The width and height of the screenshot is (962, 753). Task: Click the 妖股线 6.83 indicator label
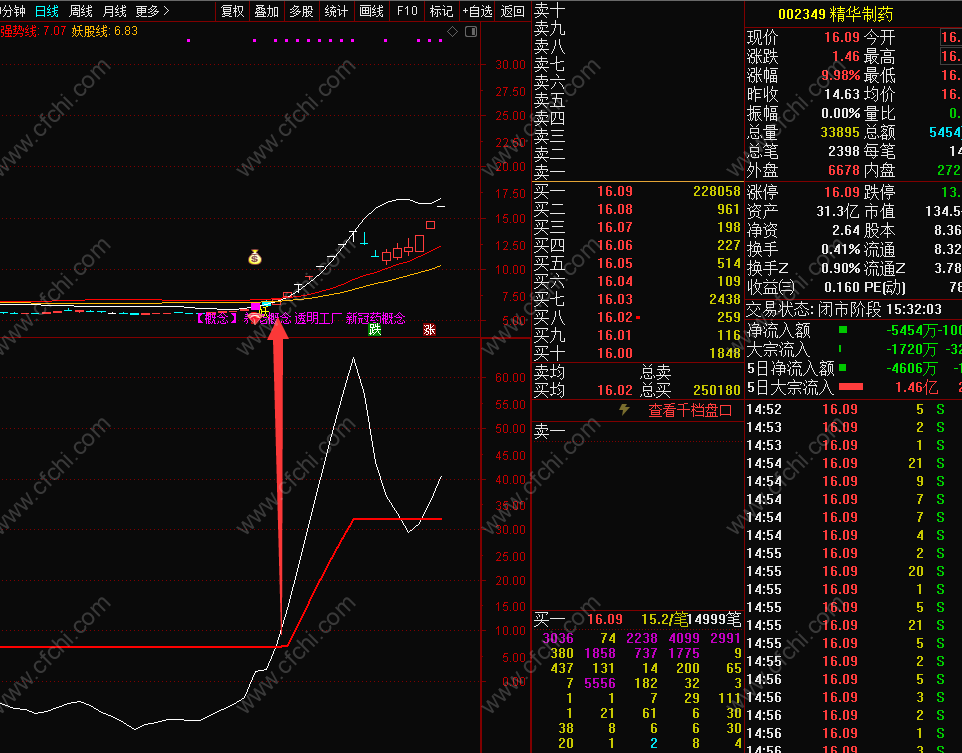[105, 31]
